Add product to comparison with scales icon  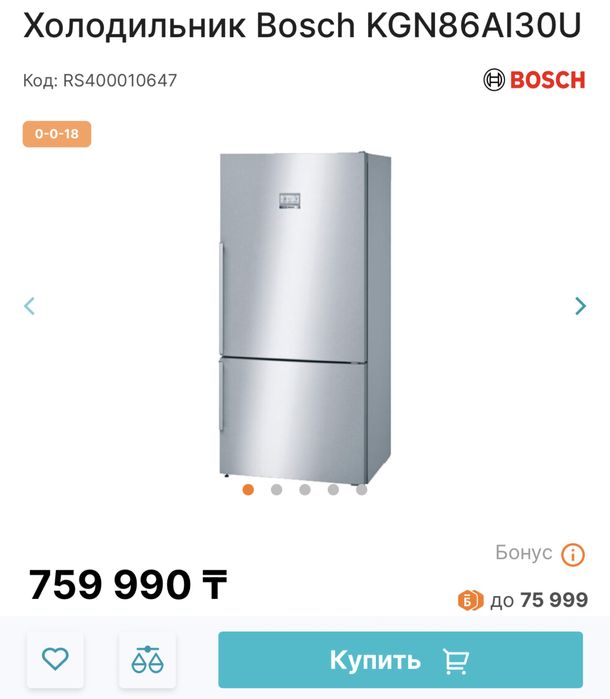pos(147,659)
